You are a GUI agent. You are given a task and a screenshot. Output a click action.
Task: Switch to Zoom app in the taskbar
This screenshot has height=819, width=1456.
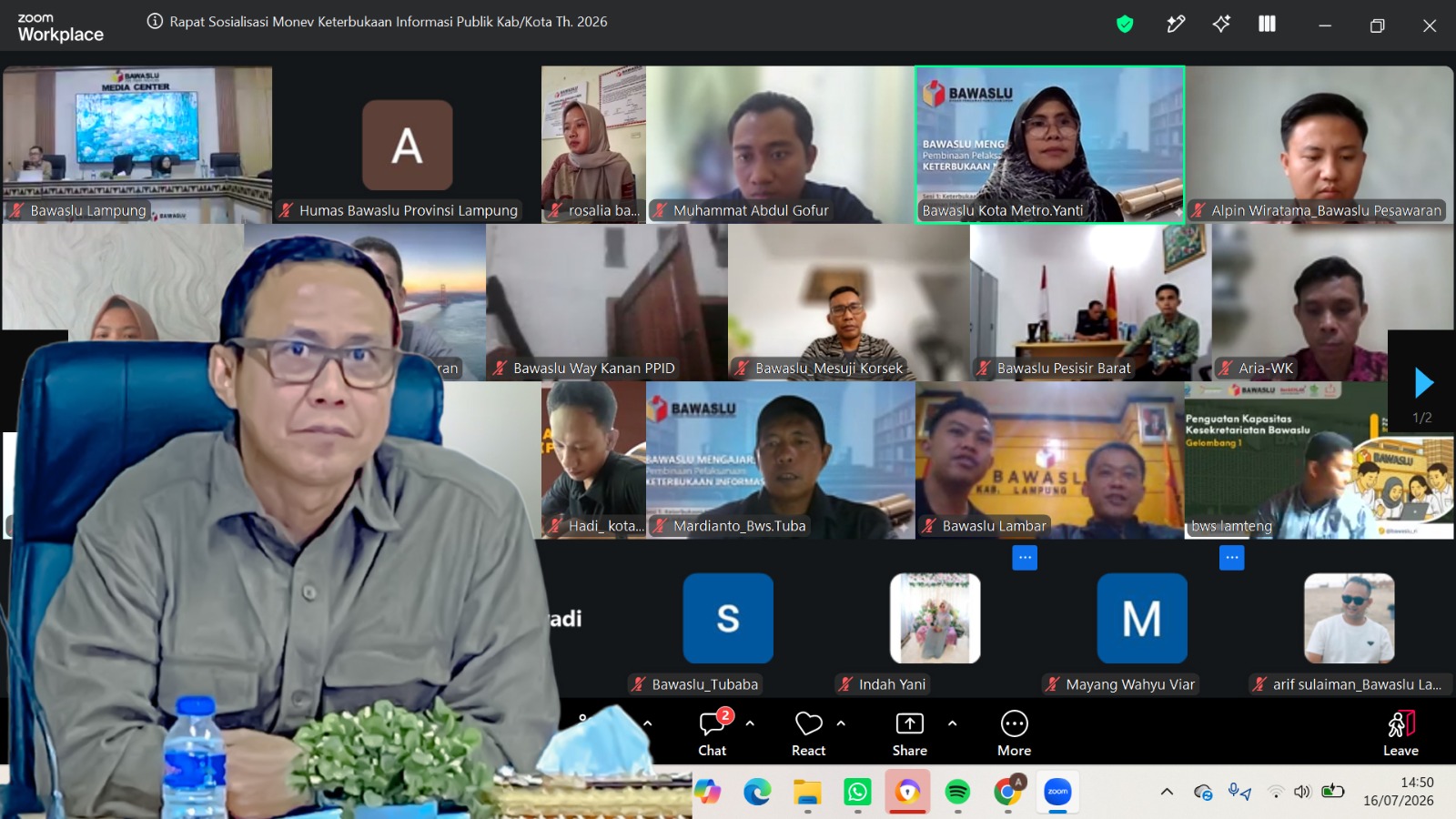[x=1057, y=792]
